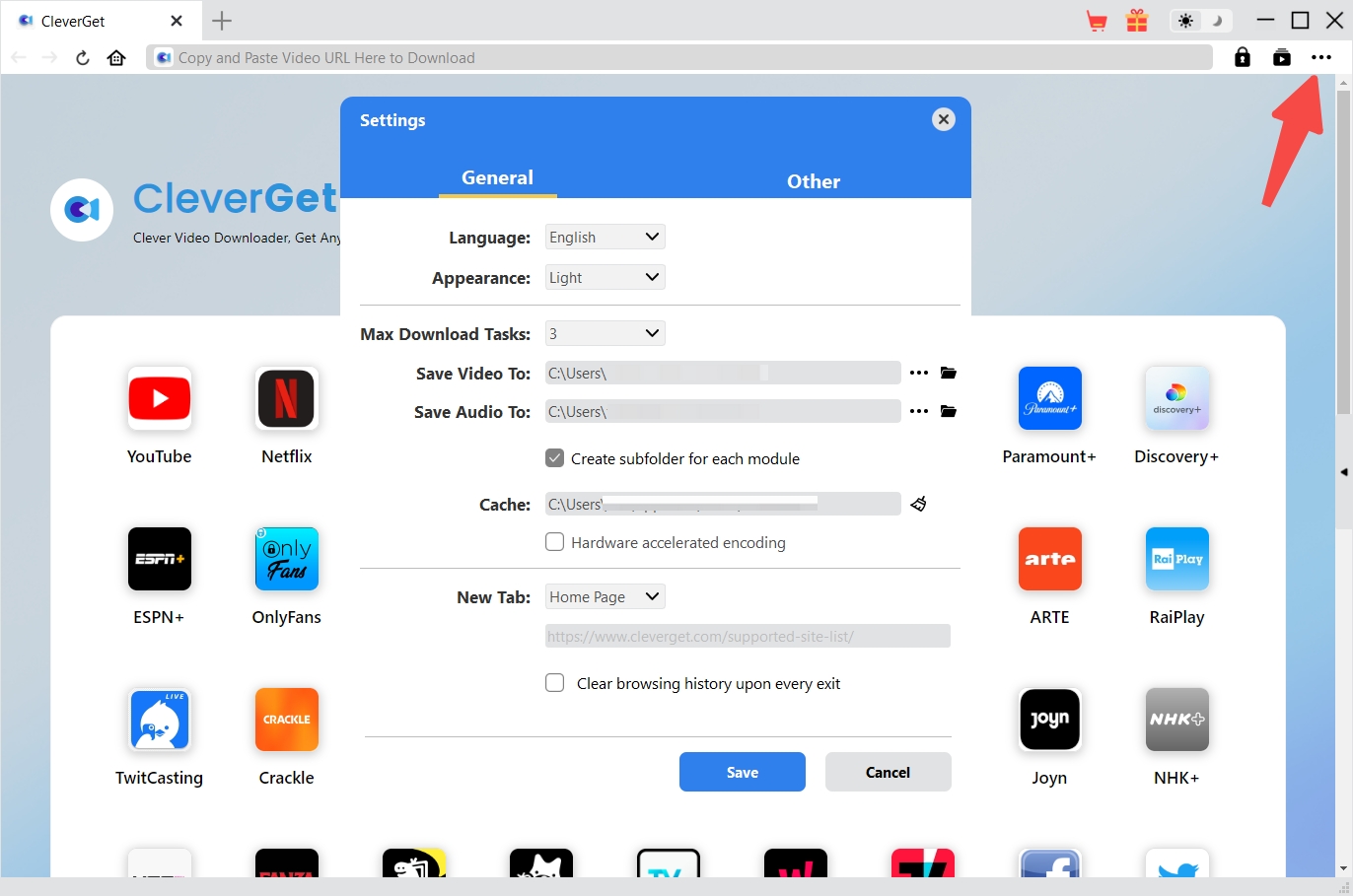Click the video URL address bar

679,57
